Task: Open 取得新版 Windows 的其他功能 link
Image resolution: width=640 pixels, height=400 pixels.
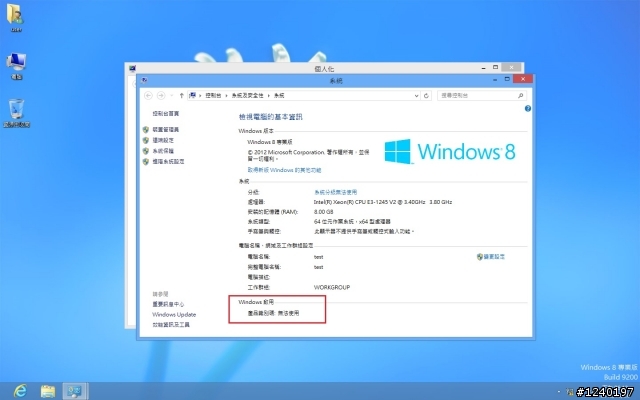Action: pos(284,170)
